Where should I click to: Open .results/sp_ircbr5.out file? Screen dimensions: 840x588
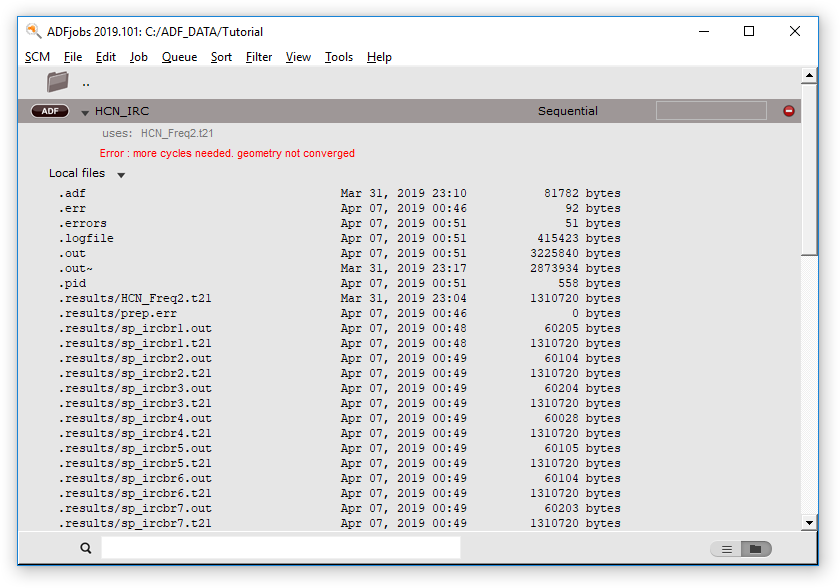pyautogui.click(x=135, y=448)
